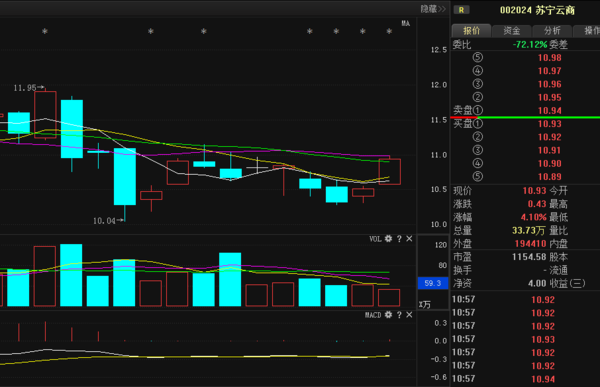Switch to the 分析 tab

click(x=552, y=31)
